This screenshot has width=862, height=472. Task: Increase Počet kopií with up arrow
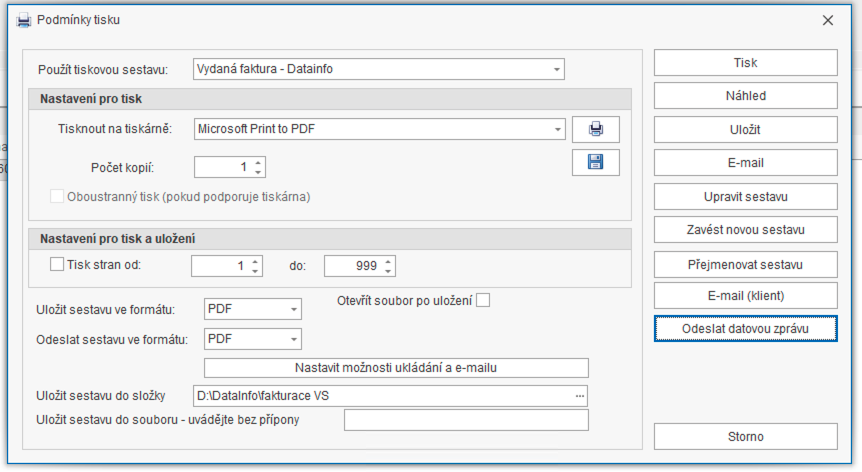(258, 163)
